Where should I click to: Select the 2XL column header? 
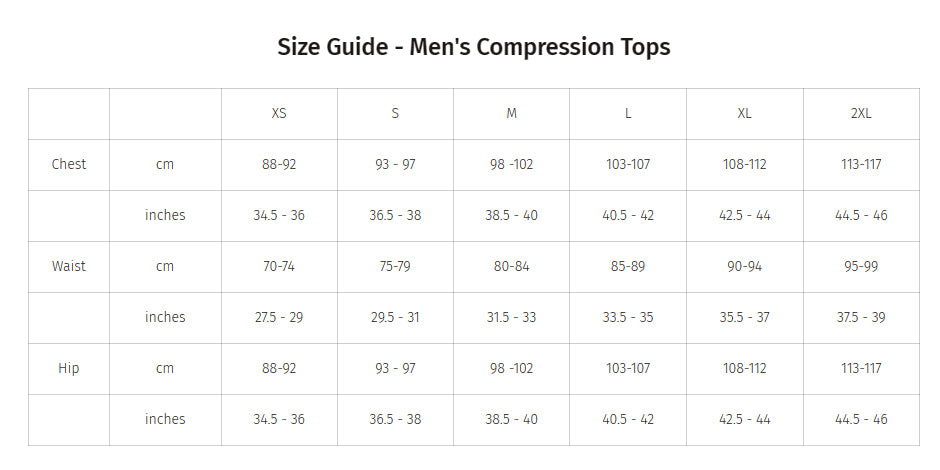tap(861, 113)
